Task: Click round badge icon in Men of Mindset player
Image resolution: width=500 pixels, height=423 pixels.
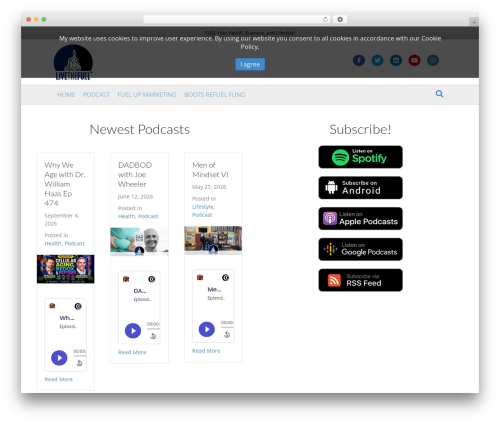Action: 226,278
